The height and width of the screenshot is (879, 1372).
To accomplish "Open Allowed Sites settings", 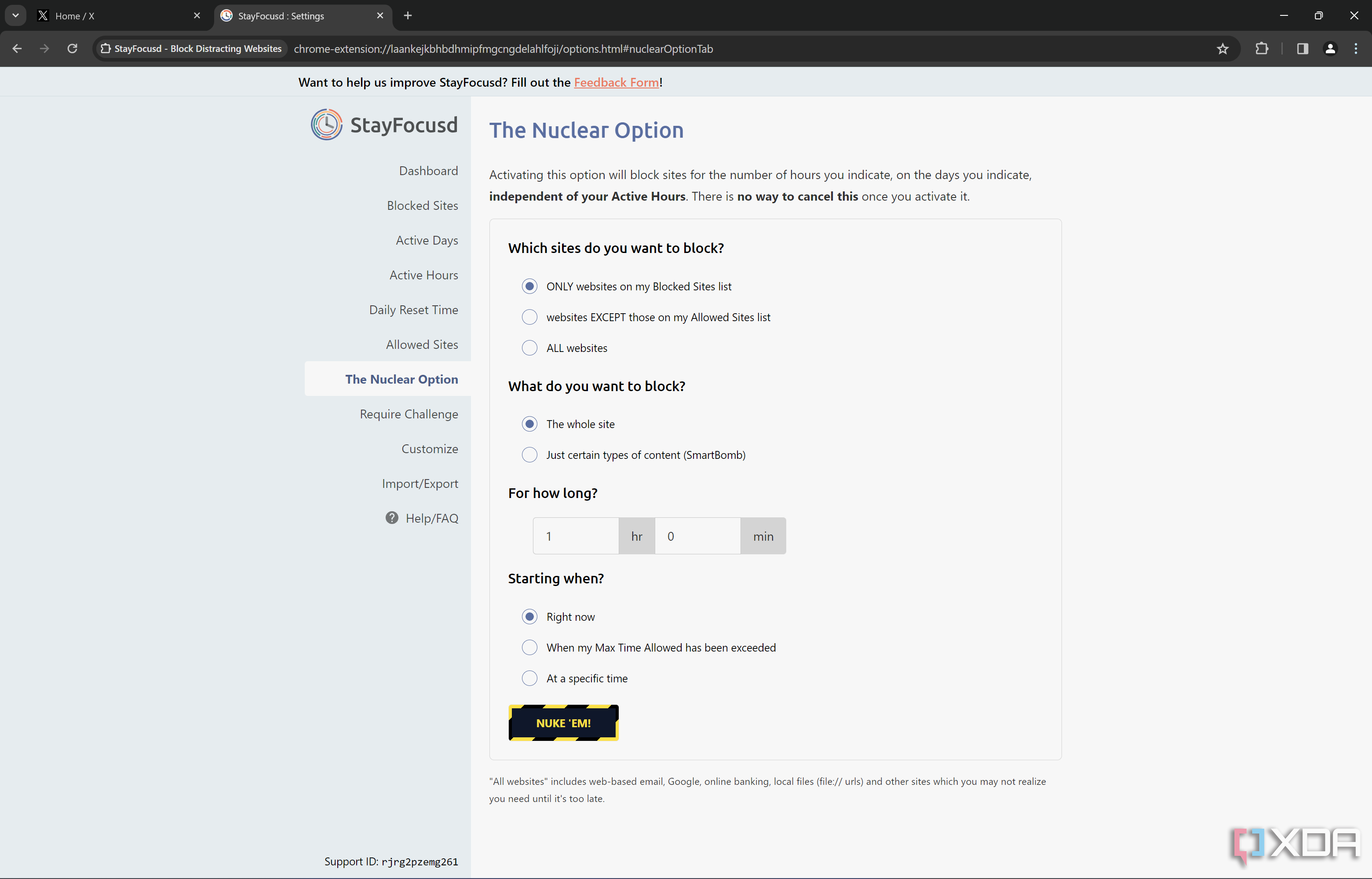I will tap(422, 345).
